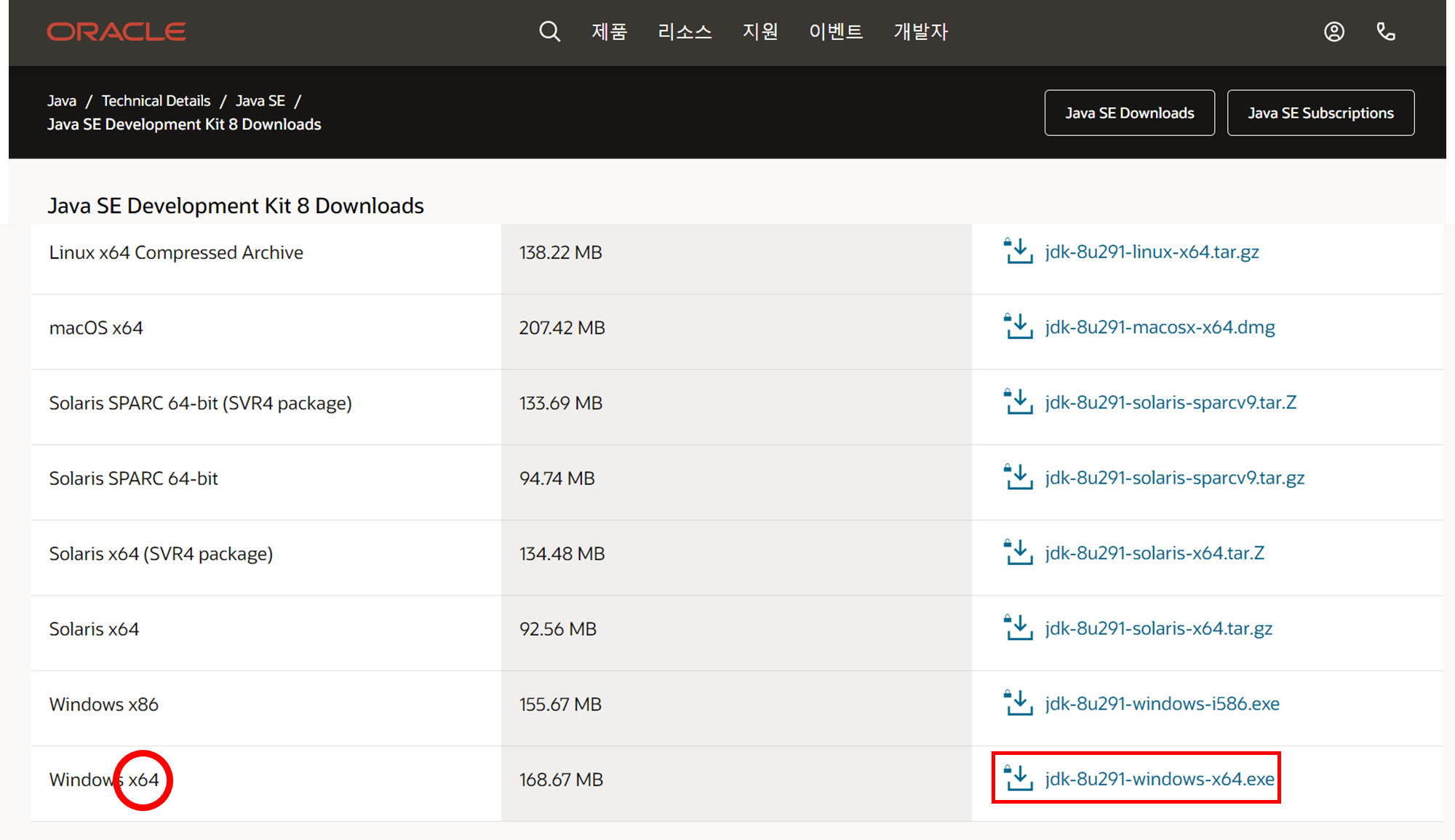
Task: Click download icon for windows-i586.exe
Action: point(1018,703)
